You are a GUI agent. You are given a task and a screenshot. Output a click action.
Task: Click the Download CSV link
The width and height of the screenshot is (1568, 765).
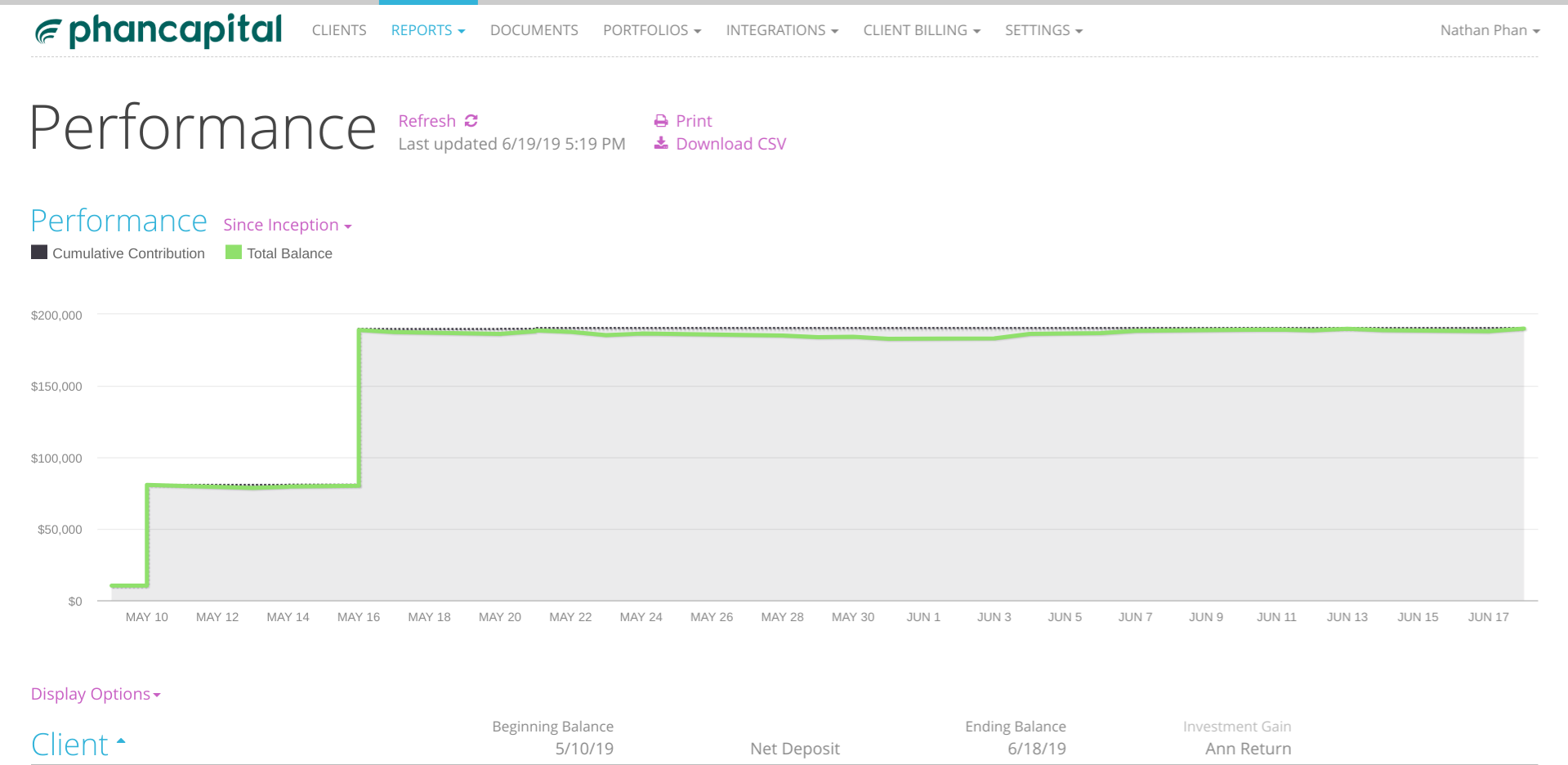point(731,144)
